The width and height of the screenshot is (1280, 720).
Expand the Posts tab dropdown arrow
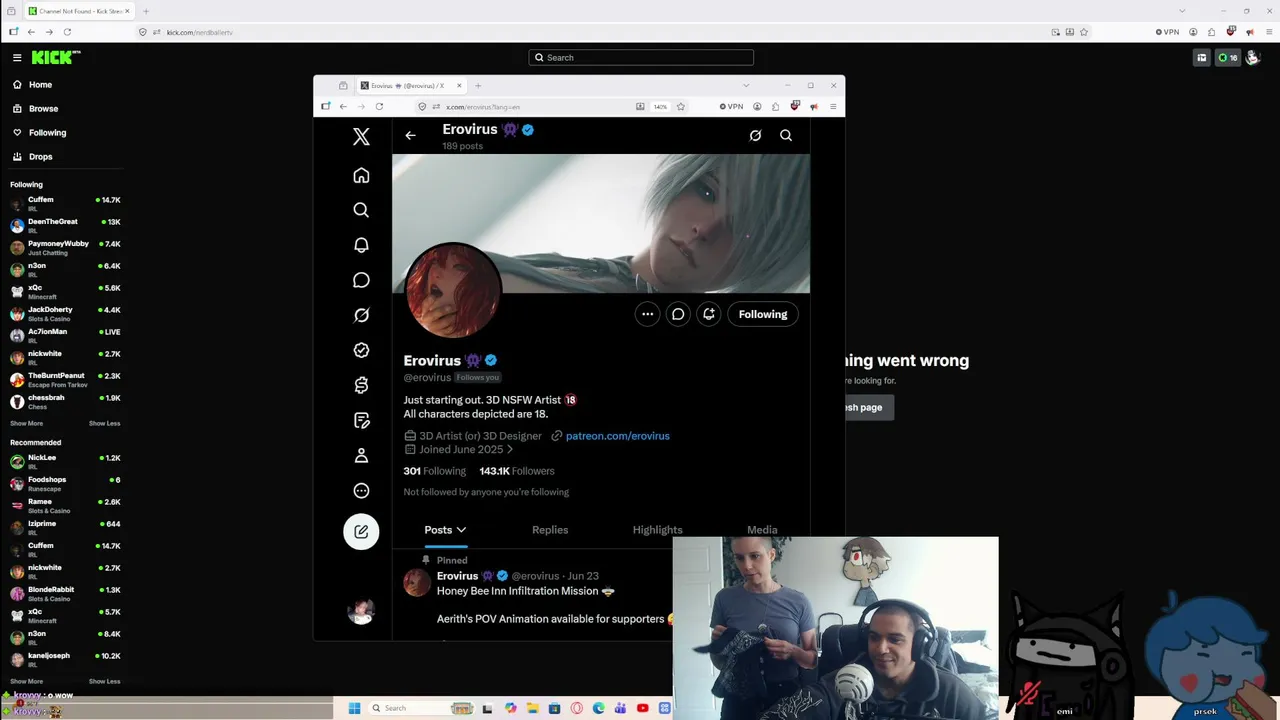click(461, 530)
